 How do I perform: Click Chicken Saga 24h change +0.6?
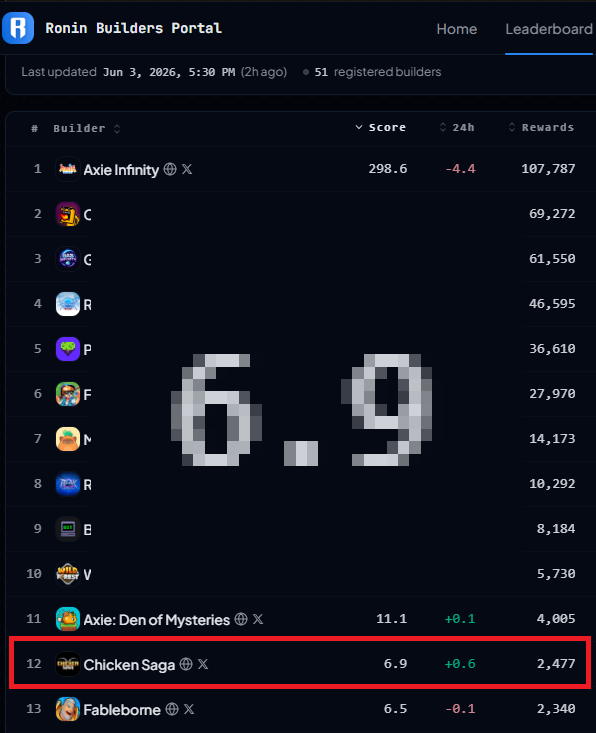(460, 663)
